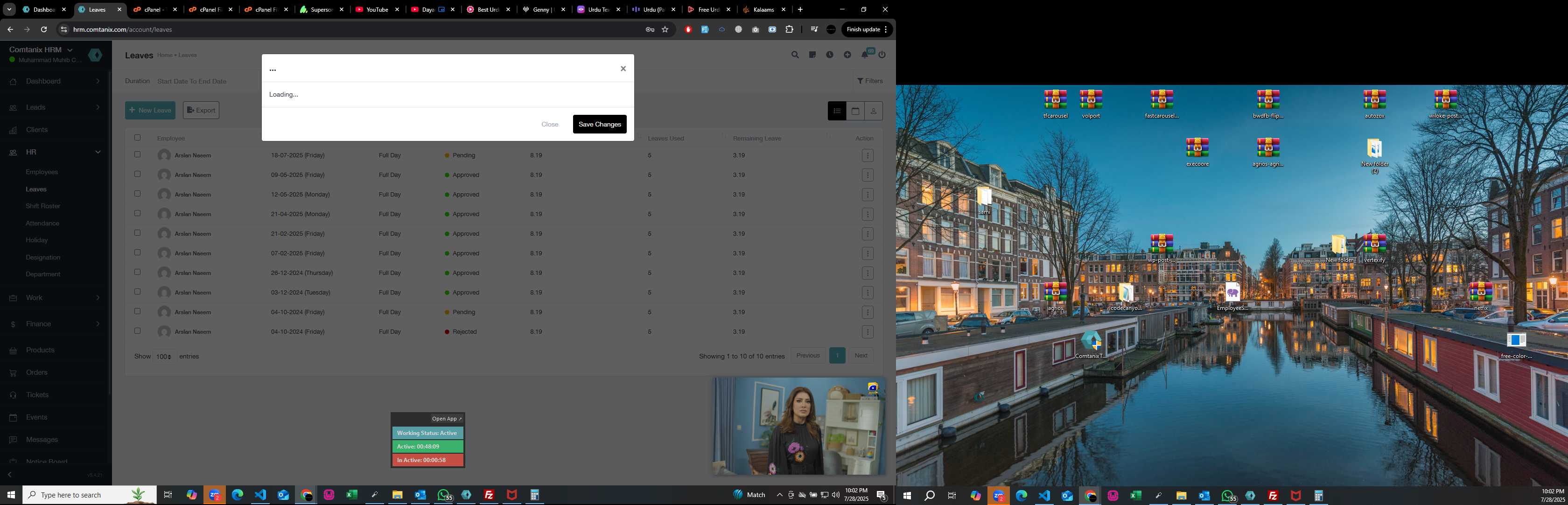Switch to the person leave view icon

(874, 111)
